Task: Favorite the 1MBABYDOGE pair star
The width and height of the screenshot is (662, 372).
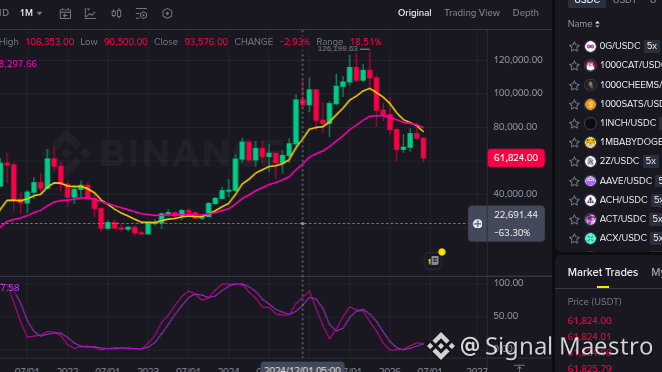Action: pyautogui.click(x=574, y=142)
